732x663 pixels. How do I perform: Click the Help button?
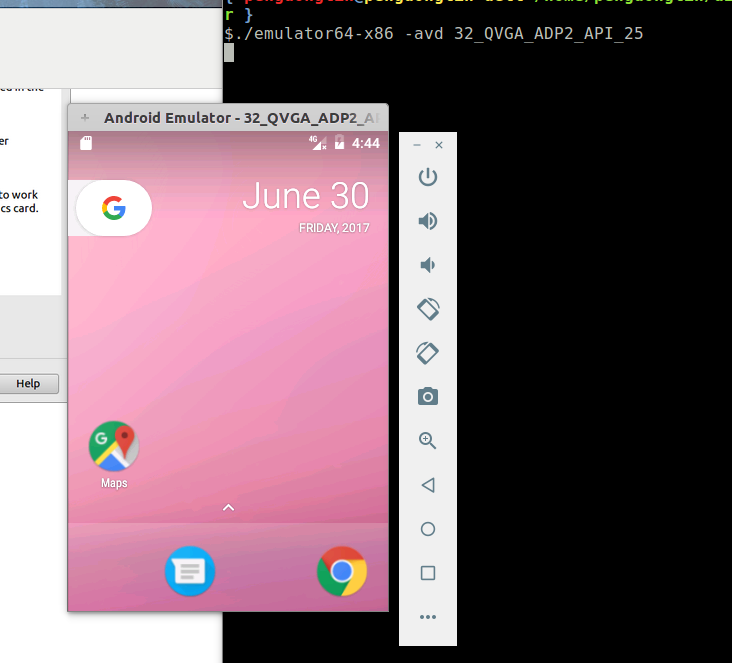coord(28,384)
